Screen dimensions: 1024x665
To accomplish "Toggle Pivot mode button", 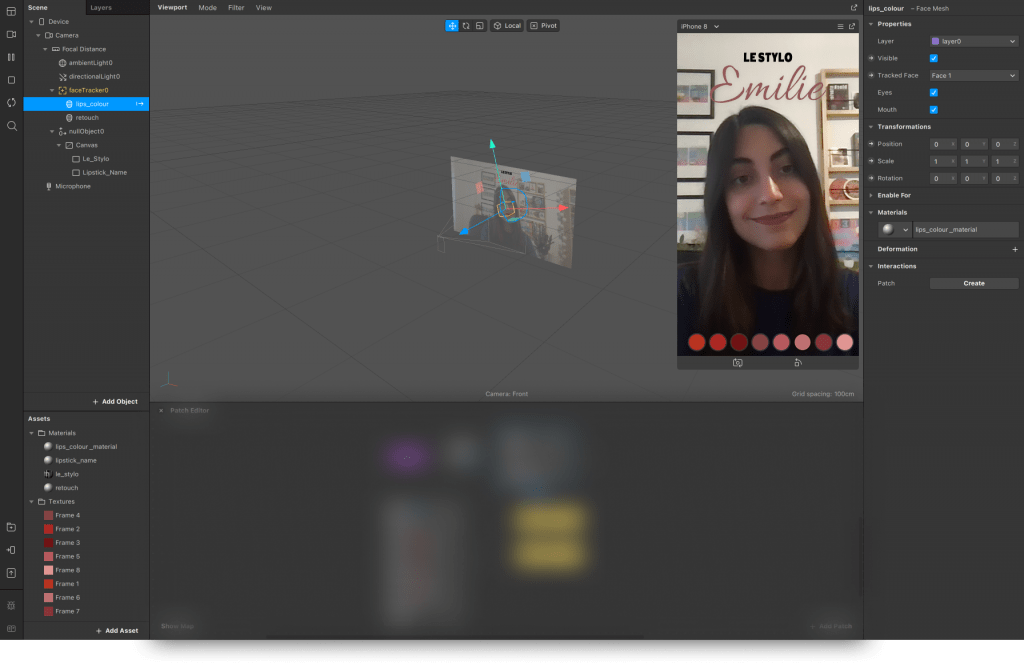I will [x=543, y=25].
